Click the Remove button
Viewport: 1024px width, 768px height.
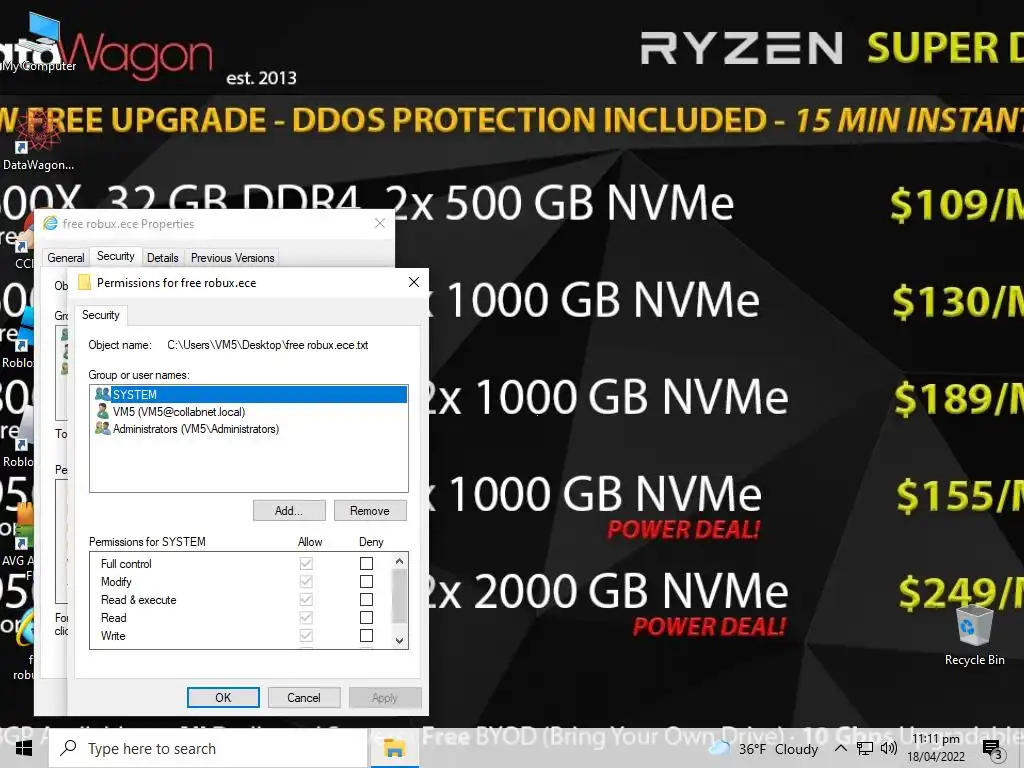[370, 511]
